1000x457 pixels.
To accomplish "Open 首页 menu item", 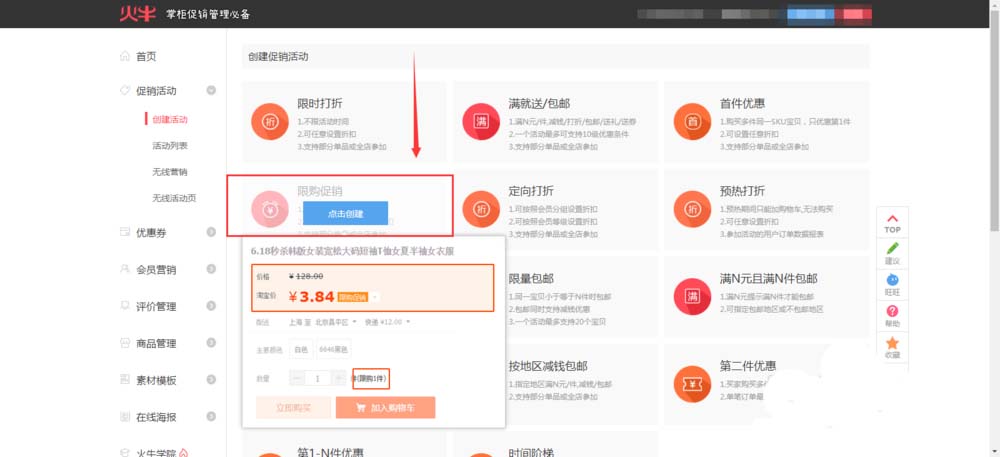I will 146,56.
